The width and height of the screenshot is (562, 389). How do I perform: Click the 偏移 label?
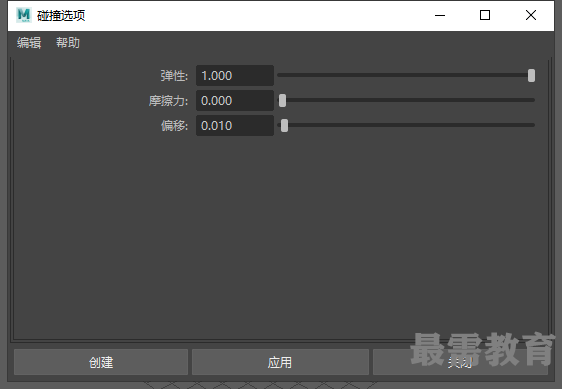pos(174,126)
